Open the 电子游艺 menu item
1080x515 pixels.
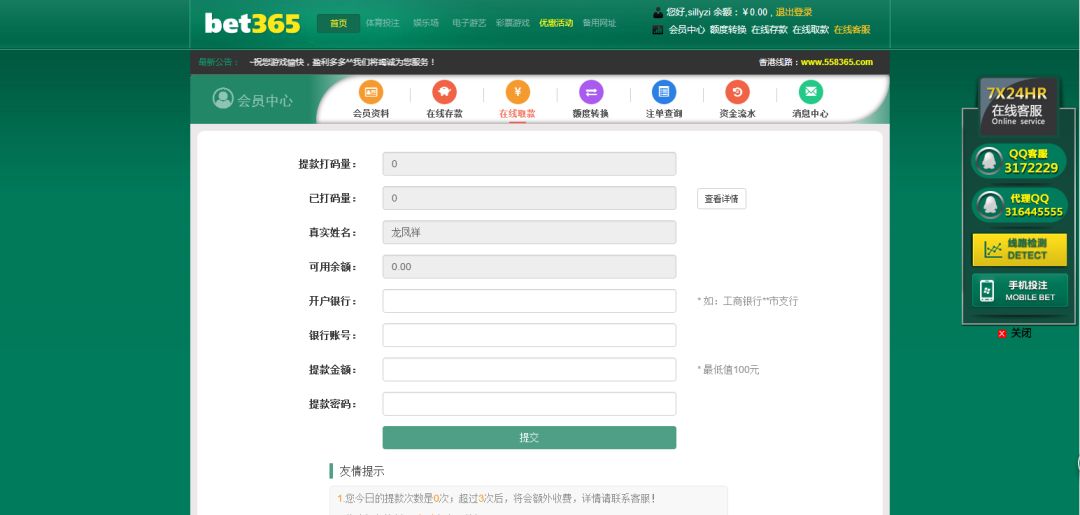469,23
